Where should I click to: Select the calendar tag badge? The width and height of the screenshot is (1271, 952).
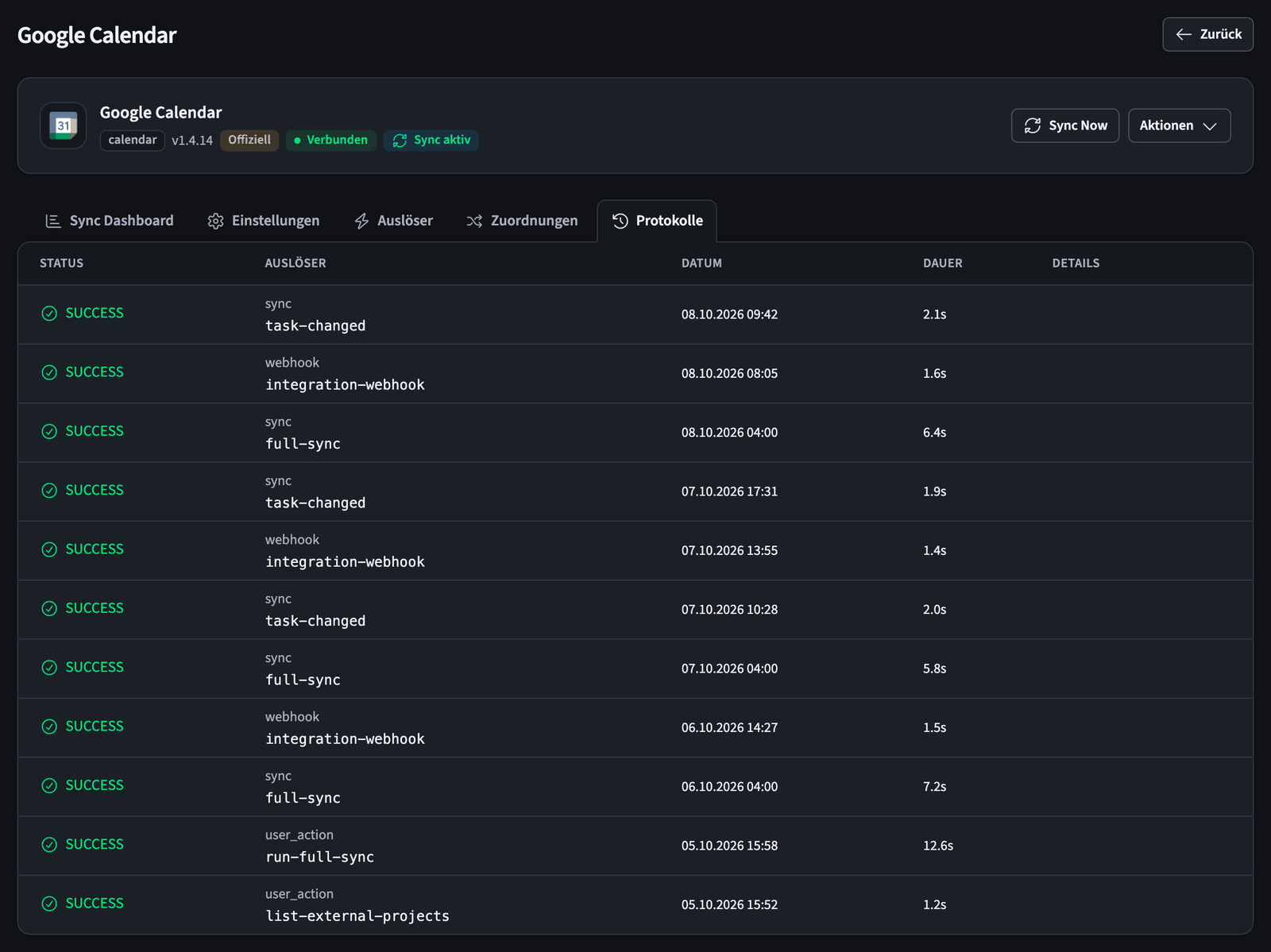point(133,141)
